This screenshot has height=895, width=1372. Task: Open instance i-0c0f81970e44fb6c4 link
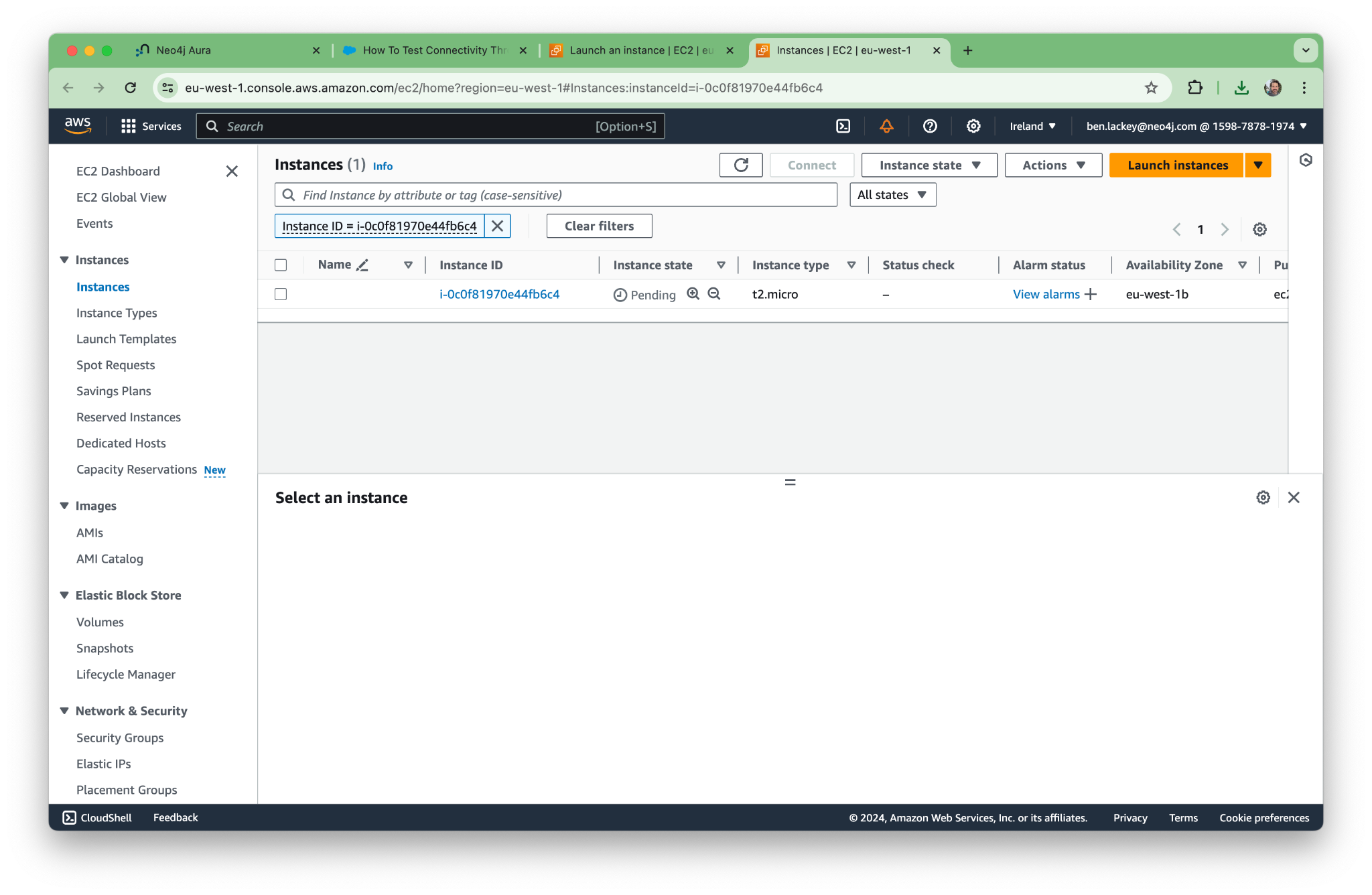pyautogui.click(x=499, y=294)
